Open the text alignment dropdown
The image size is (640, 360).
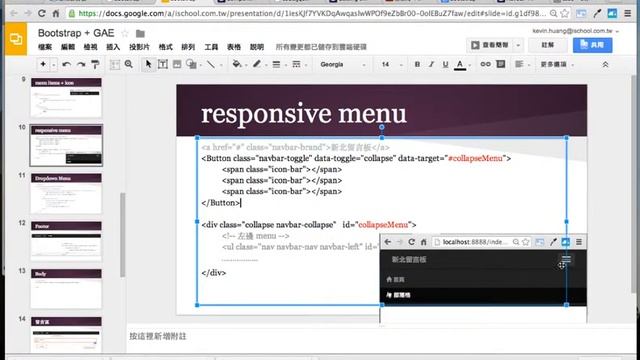(521, 64)
